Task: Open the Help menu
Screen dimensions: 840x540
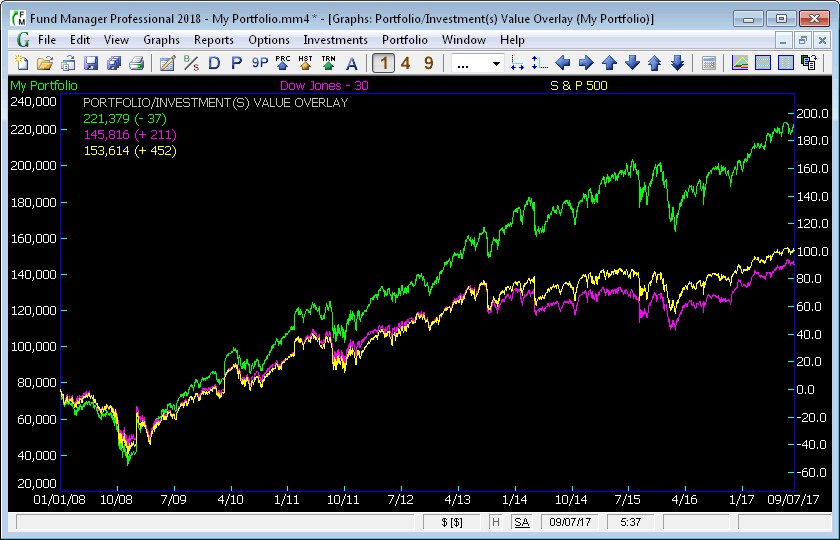Action: tap(512, 40)
